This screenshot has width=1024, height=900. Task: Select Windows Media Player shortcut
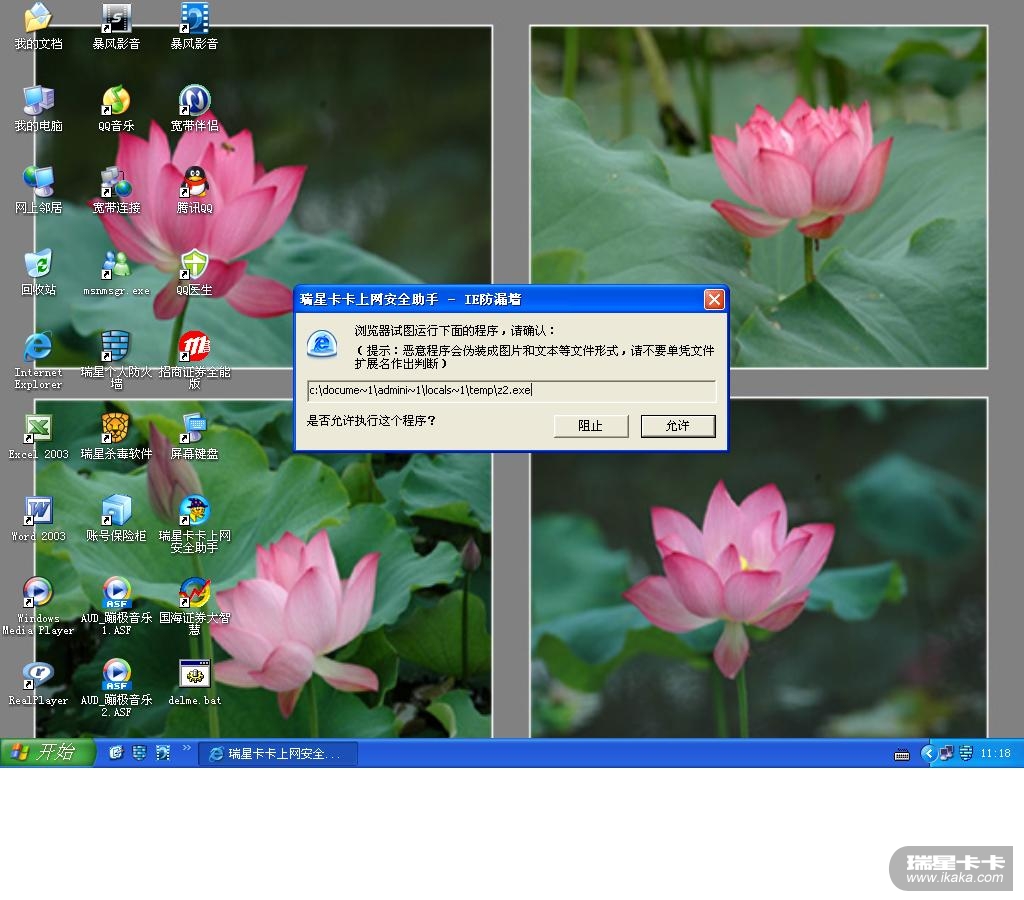pos(38,607)
